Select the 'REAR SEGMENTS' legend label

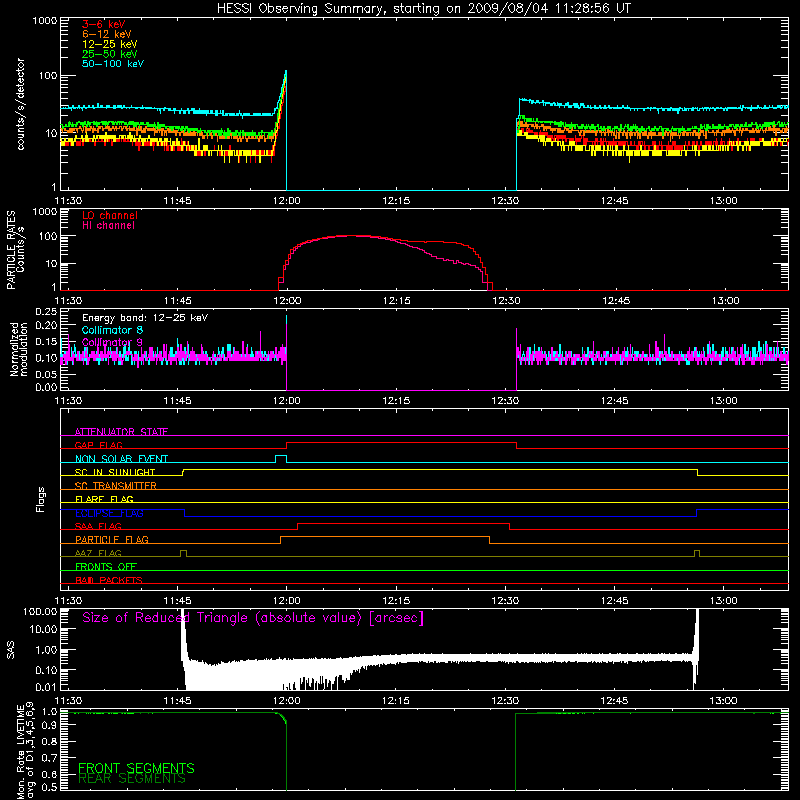point(132,779)
